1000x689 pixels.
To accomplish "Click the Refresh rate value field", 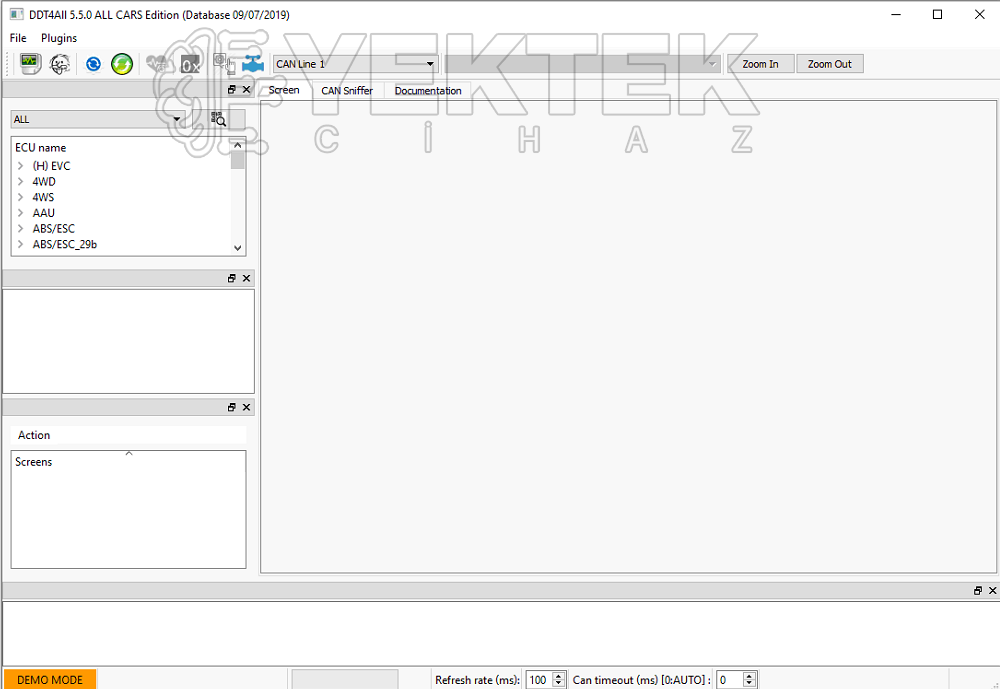I will pyautogui.click(x=540, y=680).
